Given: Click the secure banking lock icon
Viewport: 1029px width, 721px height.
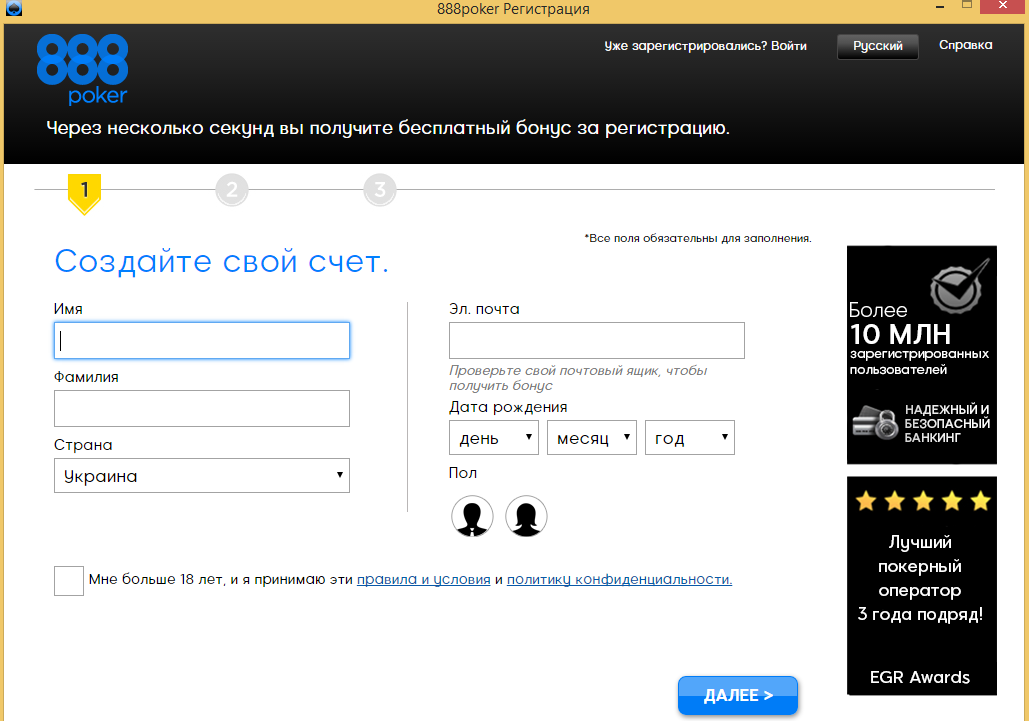Looking at the screenshot, I should (x=875, y=423).
